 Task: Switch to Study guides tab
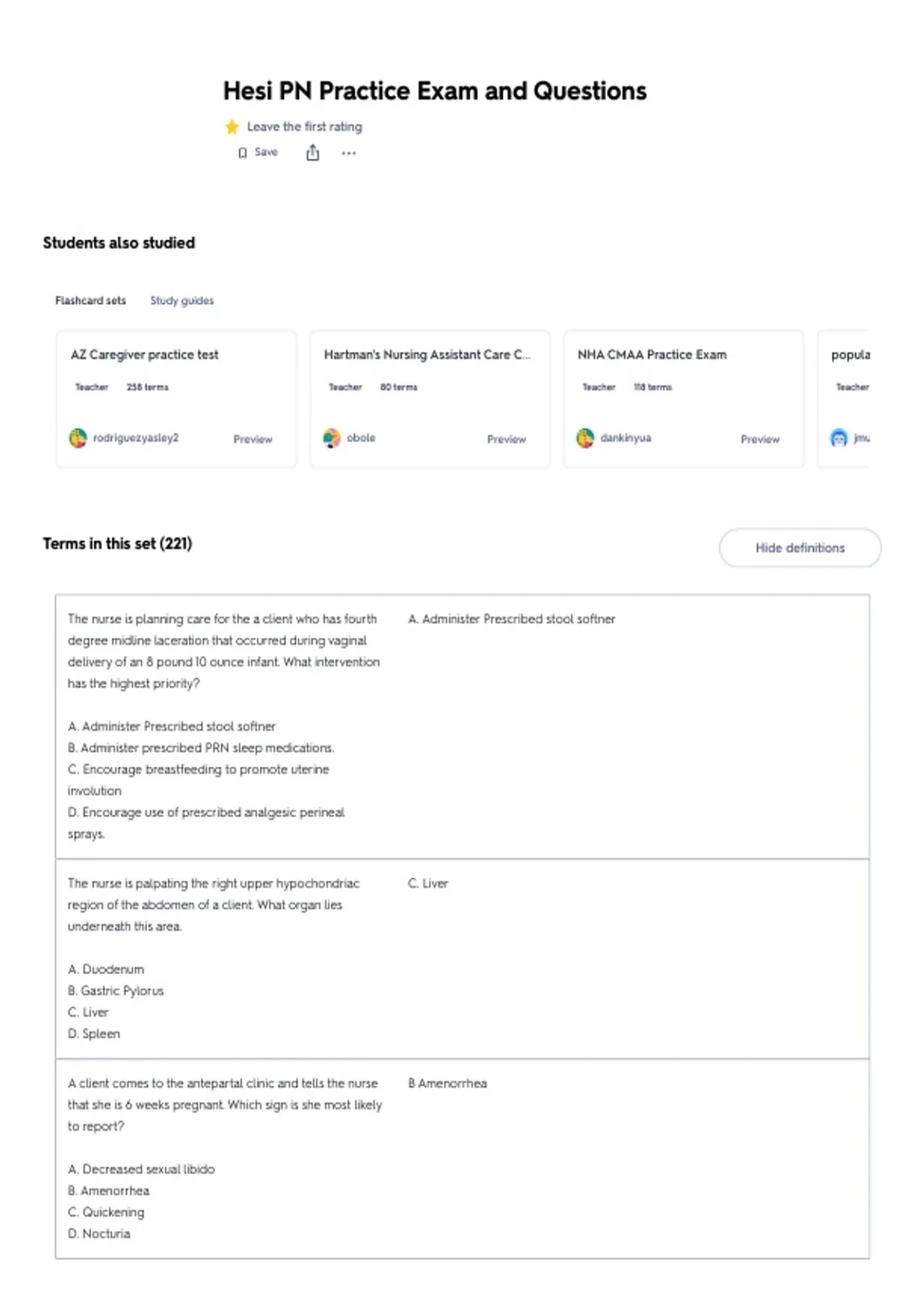point(182,300)
